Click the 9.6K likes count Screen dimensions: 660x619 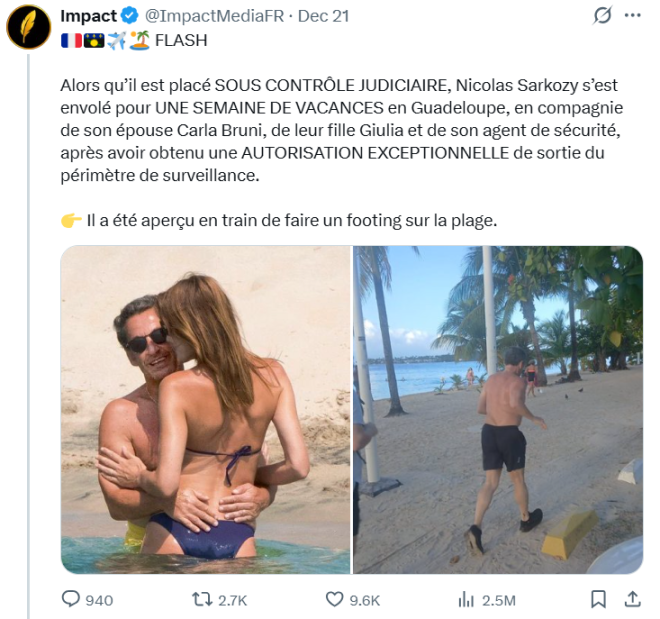[x=365, y=600]
